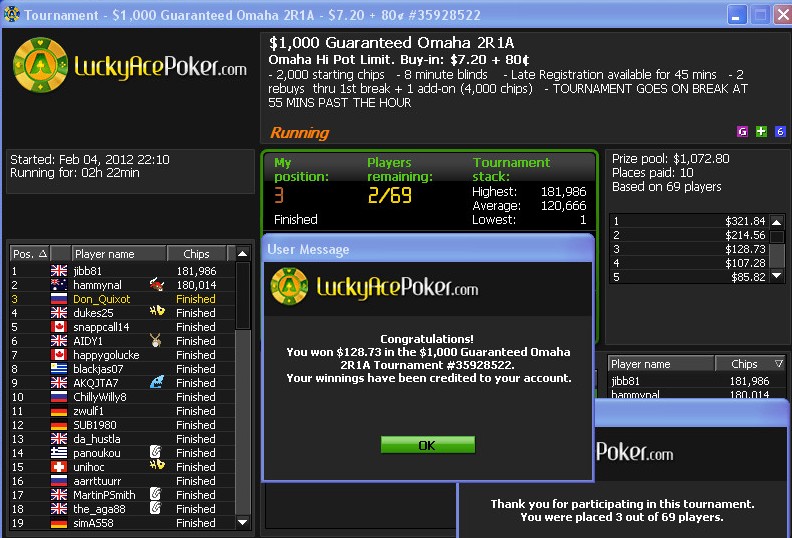Minimize the tournament window
Screen dimensions: 792x538
tap(737, 15)
